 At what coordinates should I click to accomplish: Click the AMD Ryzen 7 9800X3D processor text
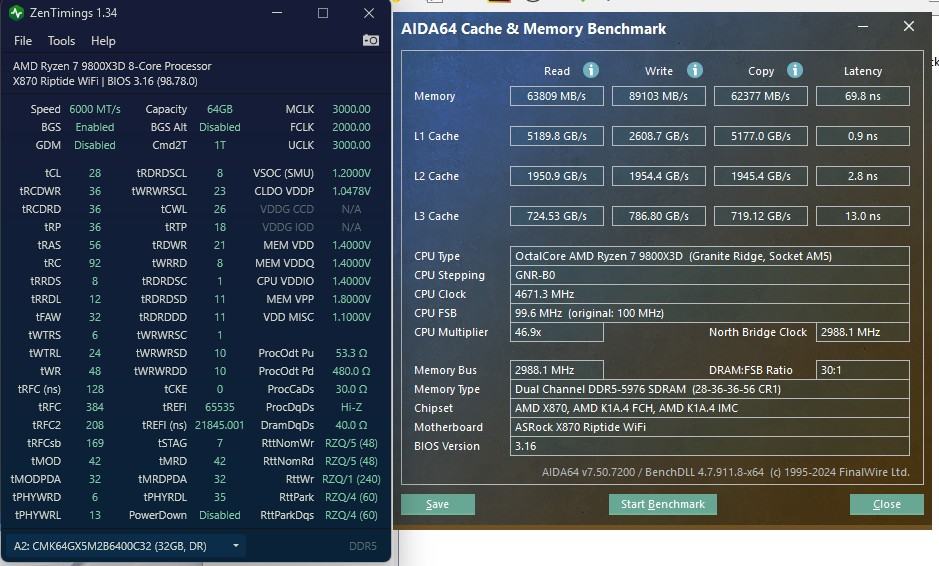tap(112, 66)
